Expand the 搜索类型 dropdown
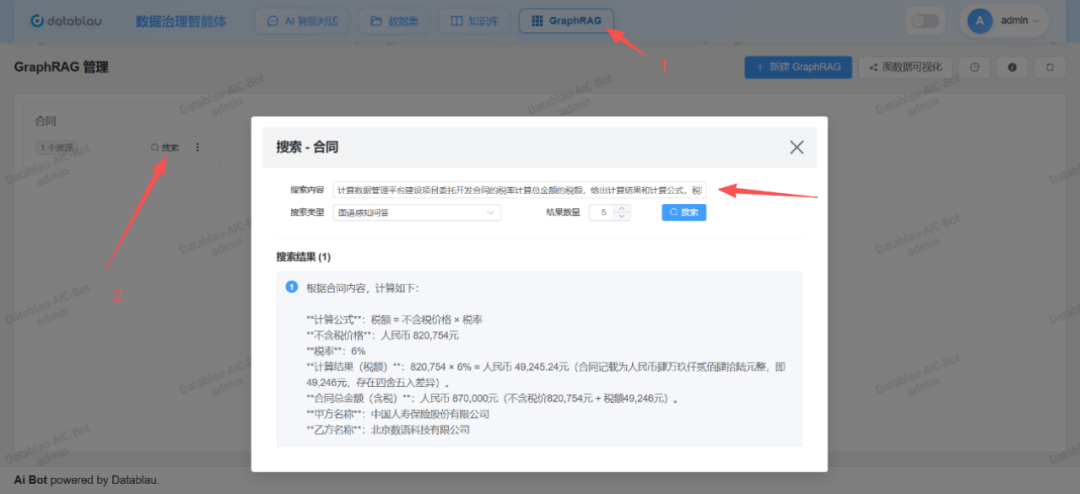Viewport: 1080px width, 494px height. (417, 212)
